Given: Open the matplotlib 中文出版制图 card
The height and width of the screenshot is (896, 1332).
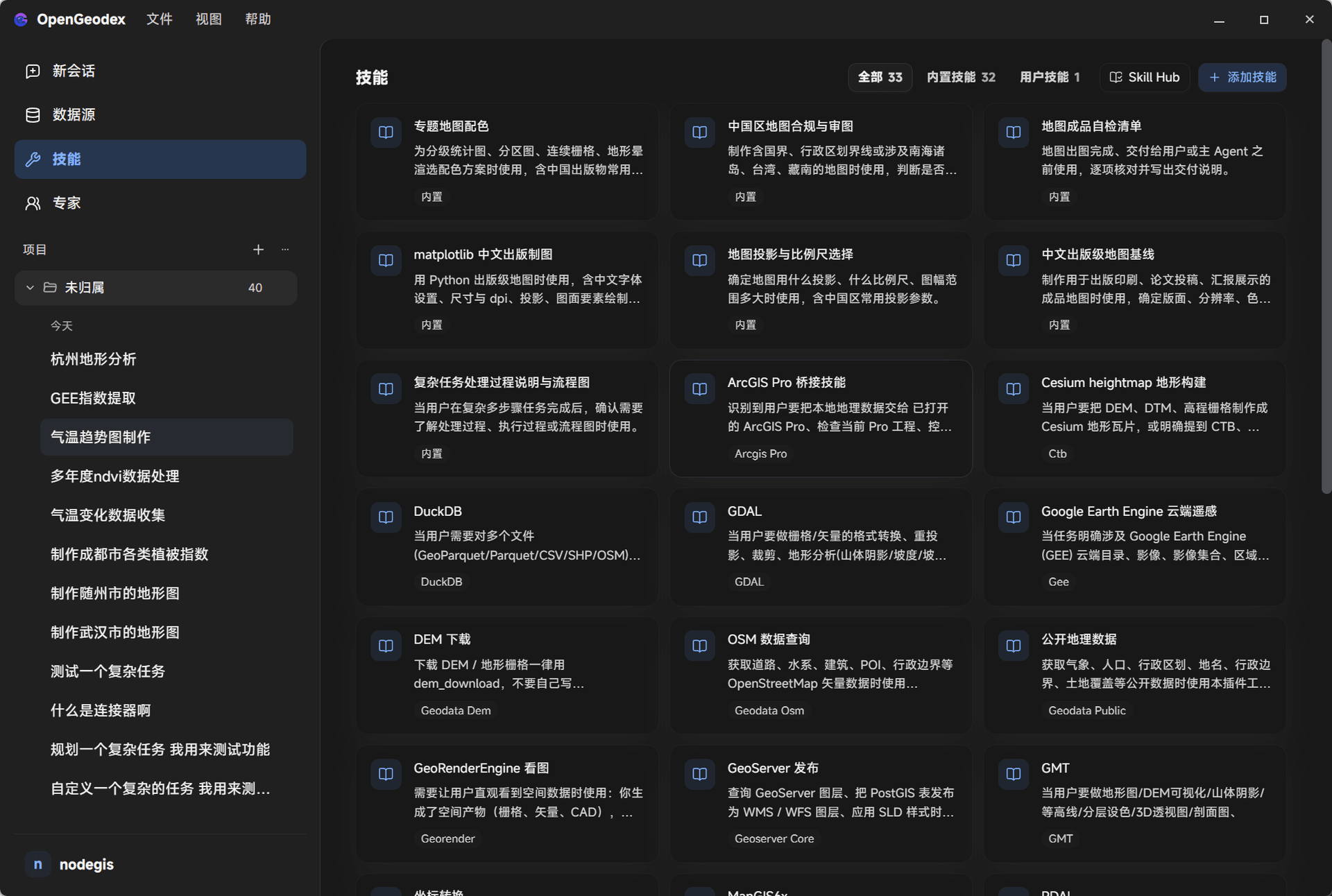Looking at the screenshot, I should click(507, 290).
